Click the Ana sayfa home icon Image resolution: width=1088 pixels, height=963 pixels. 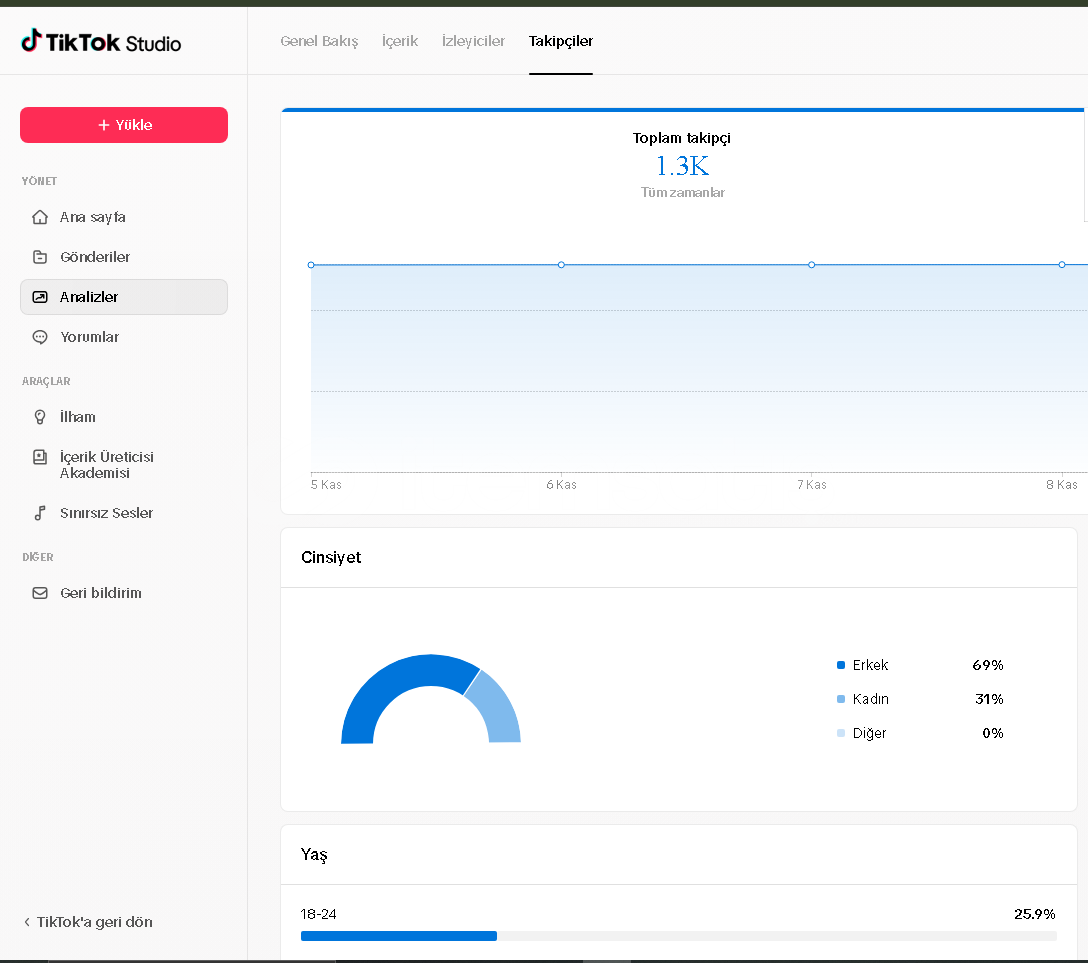coord(40,217)
